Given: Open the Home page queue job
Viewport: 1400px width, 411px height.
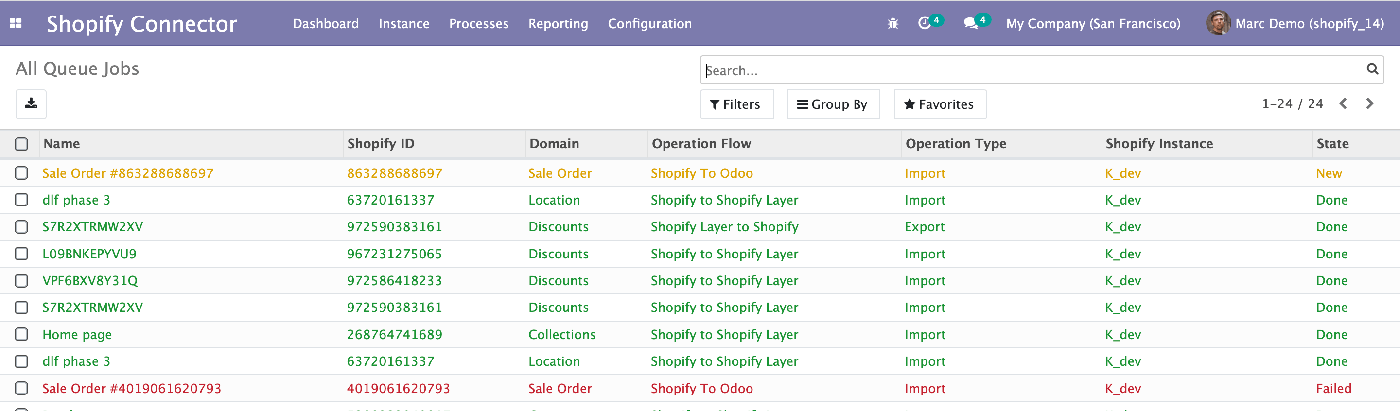Looking at the screenshot, I should click(x=77, y=335).
